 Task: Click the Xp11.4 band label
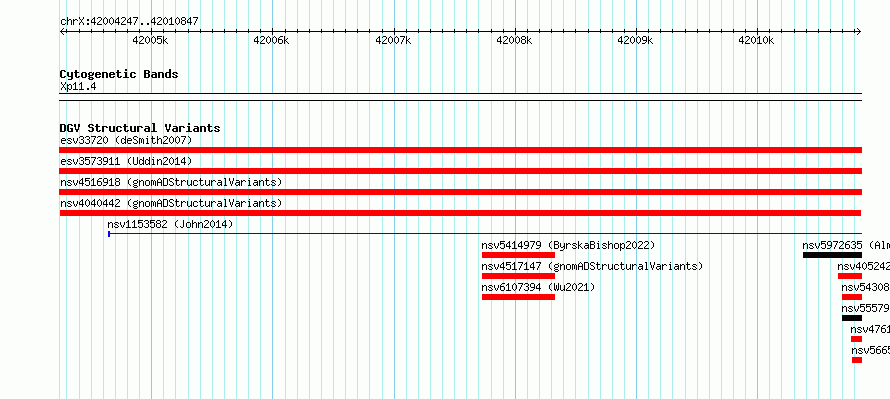(78, 86)
